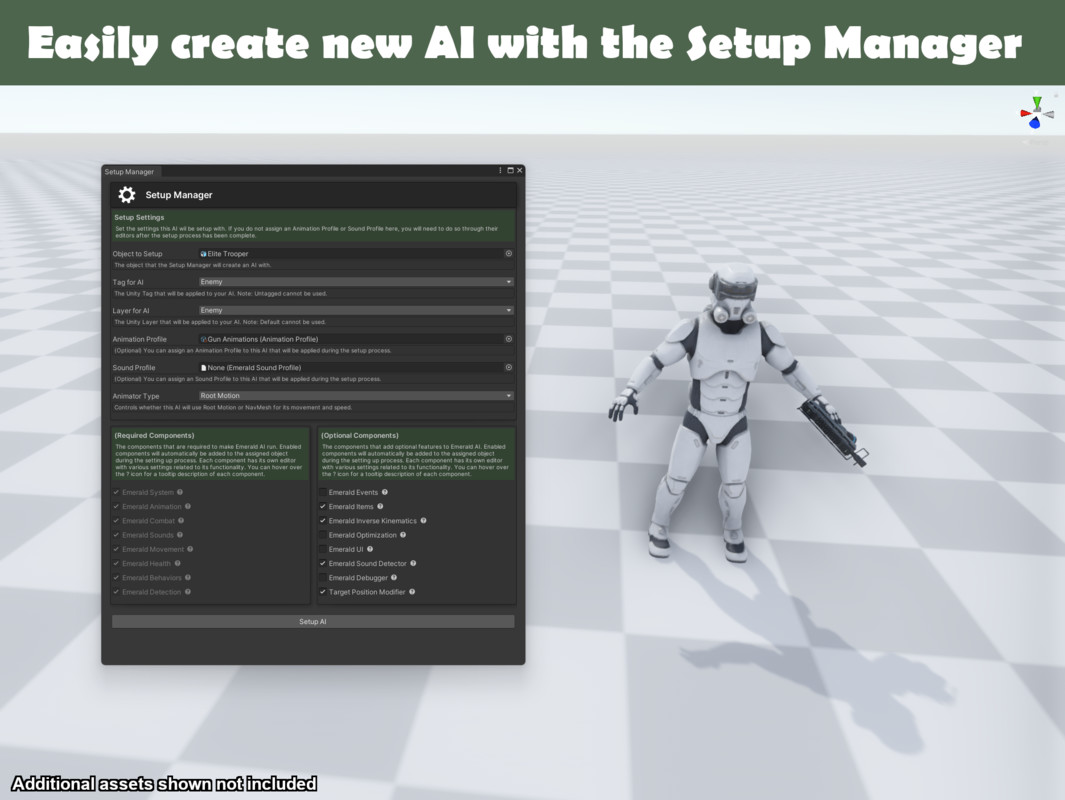Screen dimensions: 1065x800
Task: Click the Setup Settings heading
Action: point(139,217)
